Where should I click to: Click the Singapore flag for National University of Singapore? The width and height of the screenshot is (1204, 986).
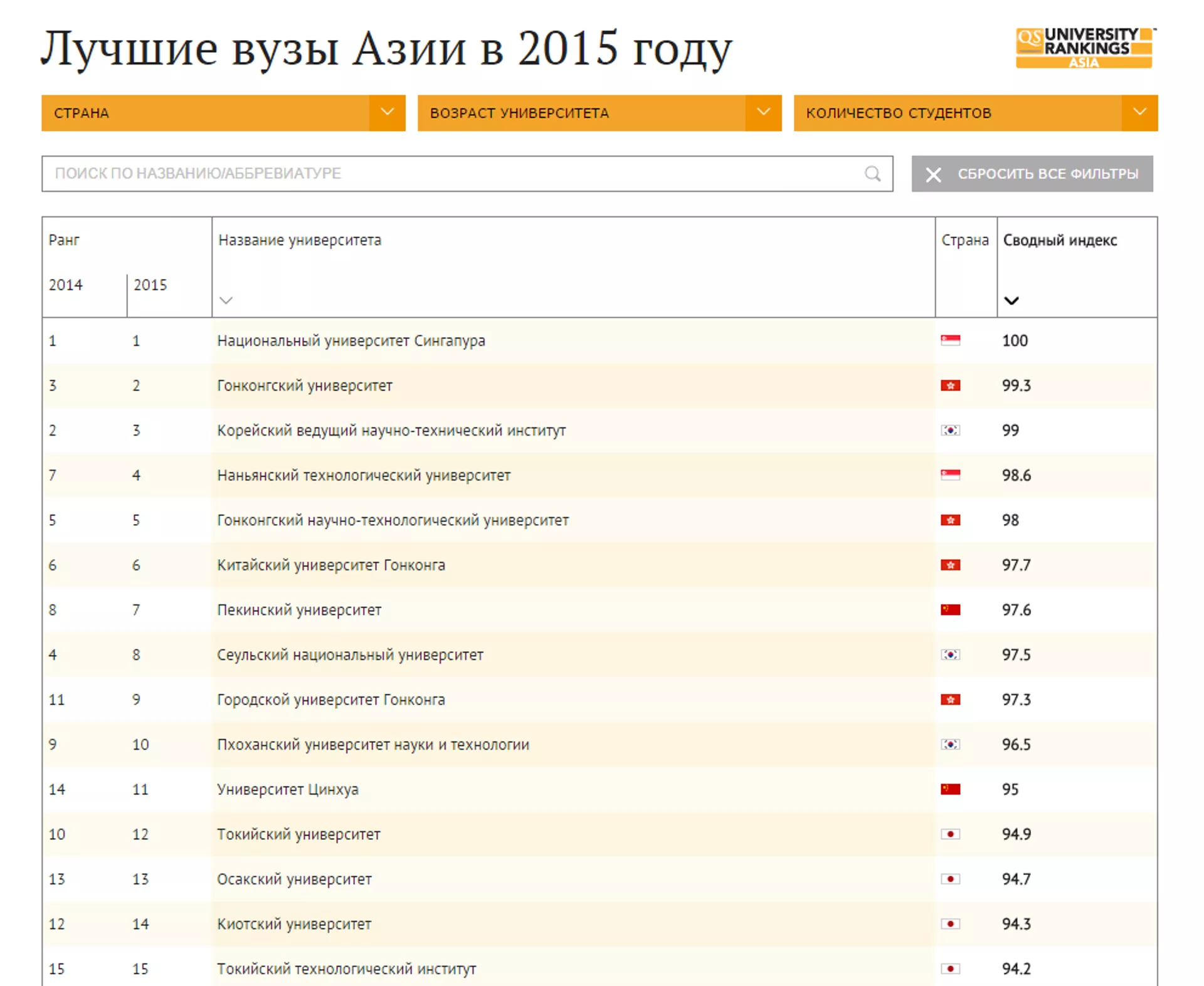point(950,340)
